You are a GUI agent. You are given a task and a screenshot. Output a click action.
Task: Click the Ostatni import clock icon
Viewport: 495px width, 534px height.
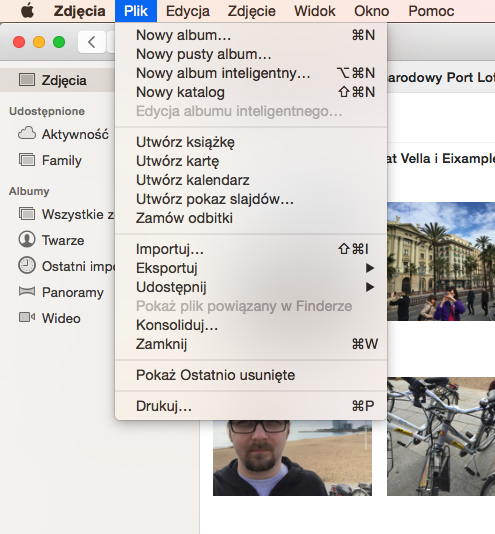click(27, 266)
